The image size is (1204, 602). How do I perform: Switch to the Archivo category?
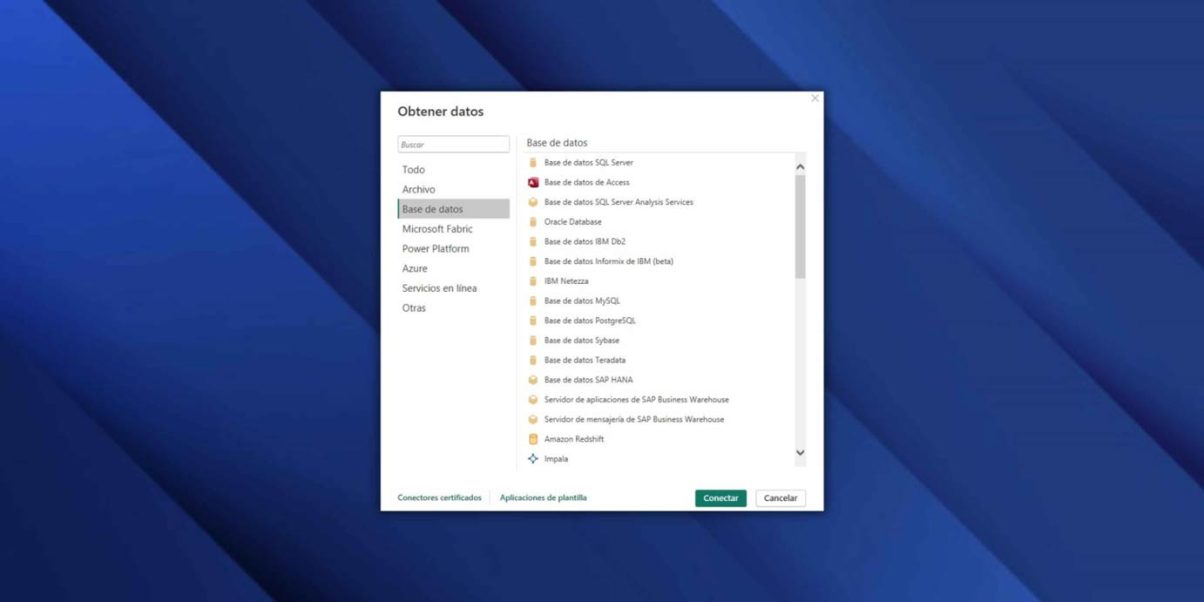click(x=418, y=189)
